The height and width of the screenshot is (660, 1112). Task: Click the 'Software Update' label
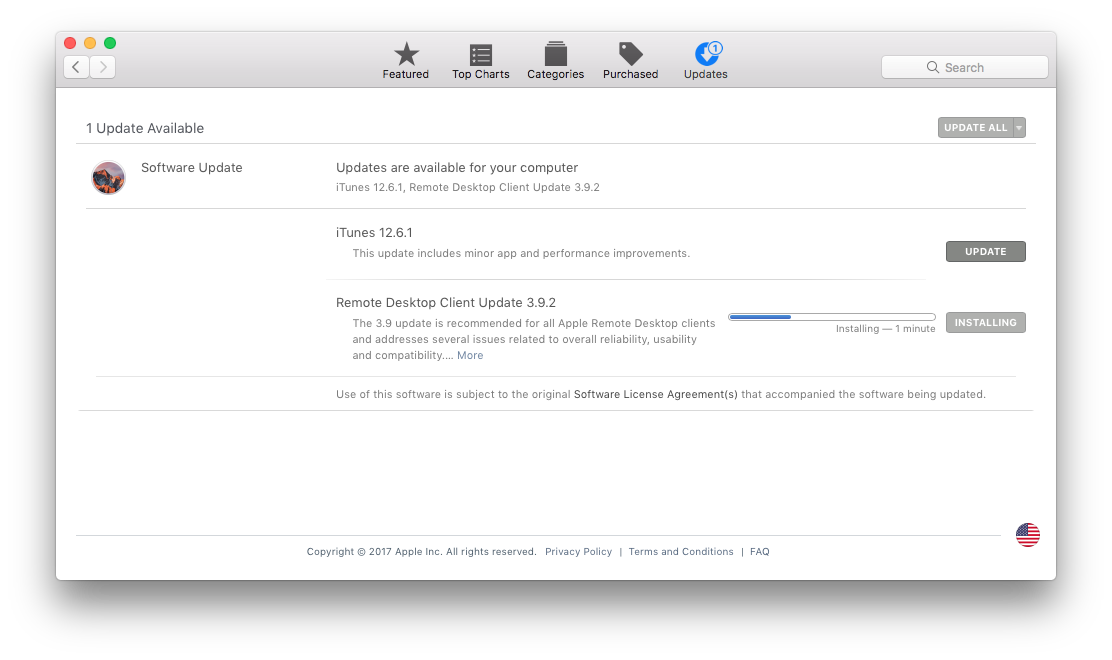(191, 167)
